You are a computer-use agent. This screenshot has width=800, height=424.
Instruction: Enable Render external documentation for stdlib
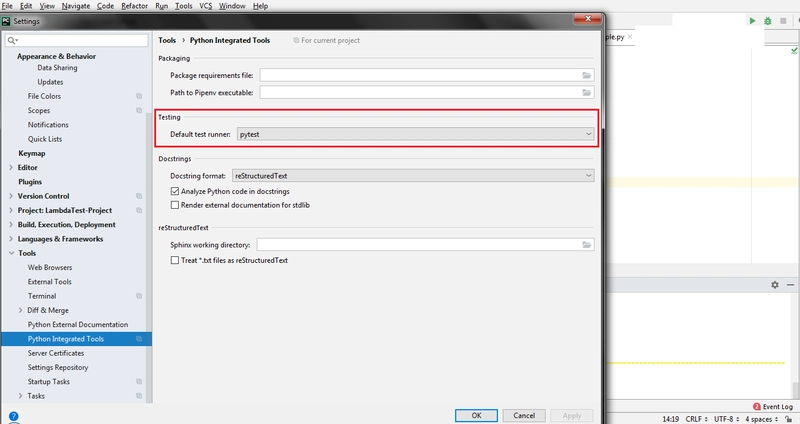176,204
